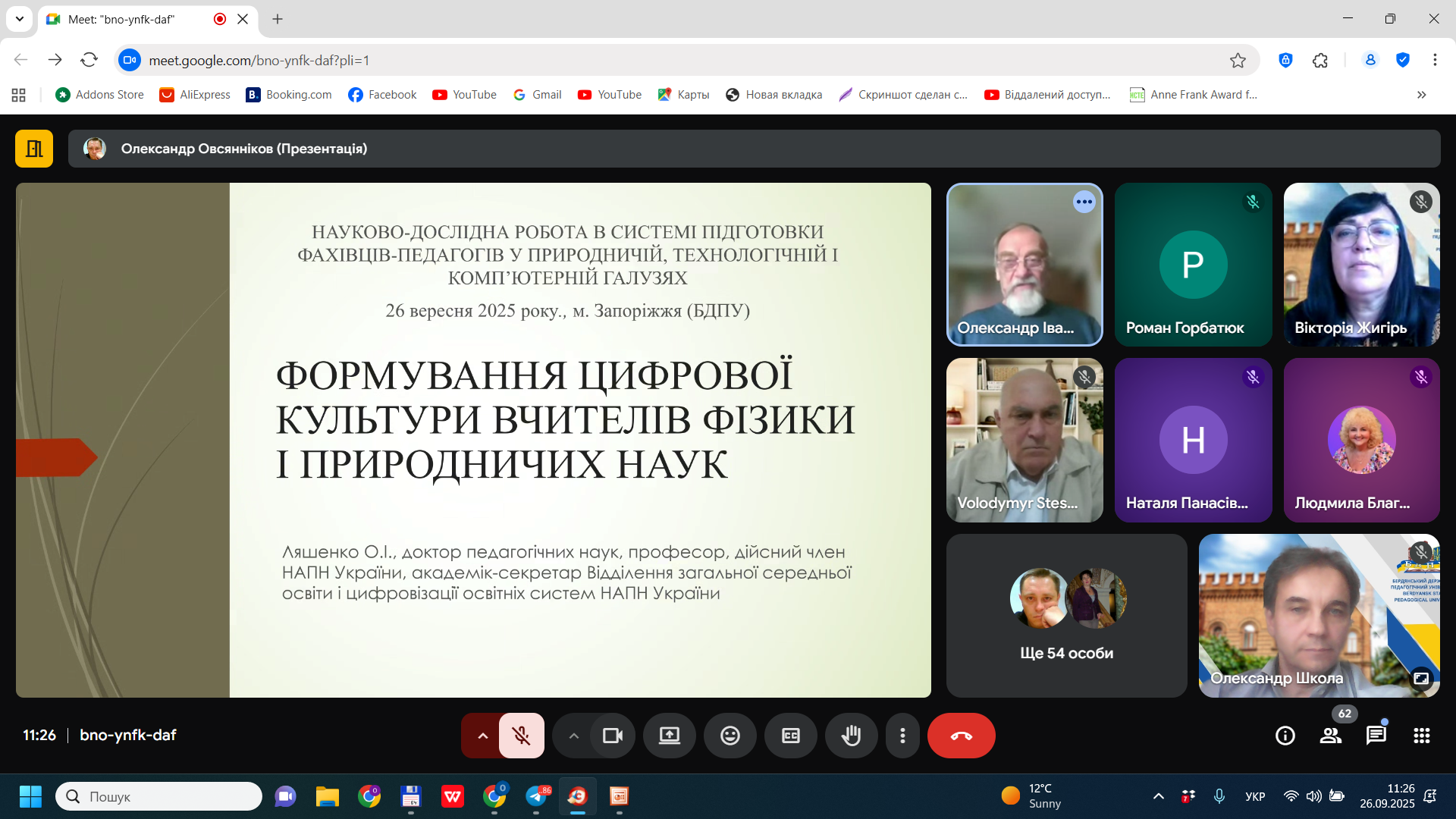Open options on Олександр Іва... tile
The width and height of the screenshot is (1456, 819).
[1084, 202]
